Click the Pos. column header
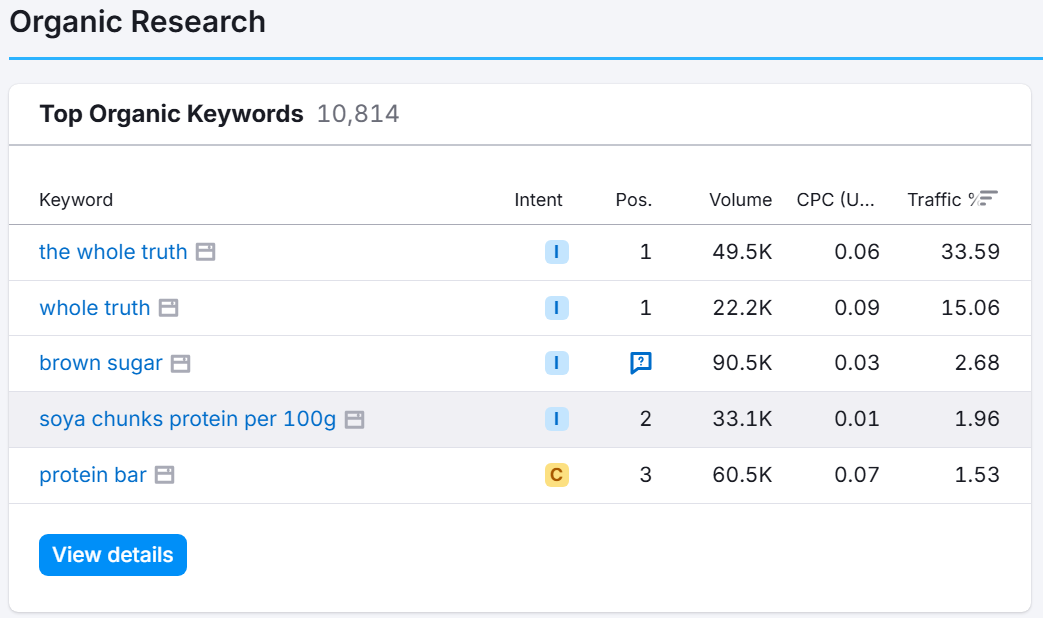Viewport: 1043px width, 618px height. click(x=634, y=200)
